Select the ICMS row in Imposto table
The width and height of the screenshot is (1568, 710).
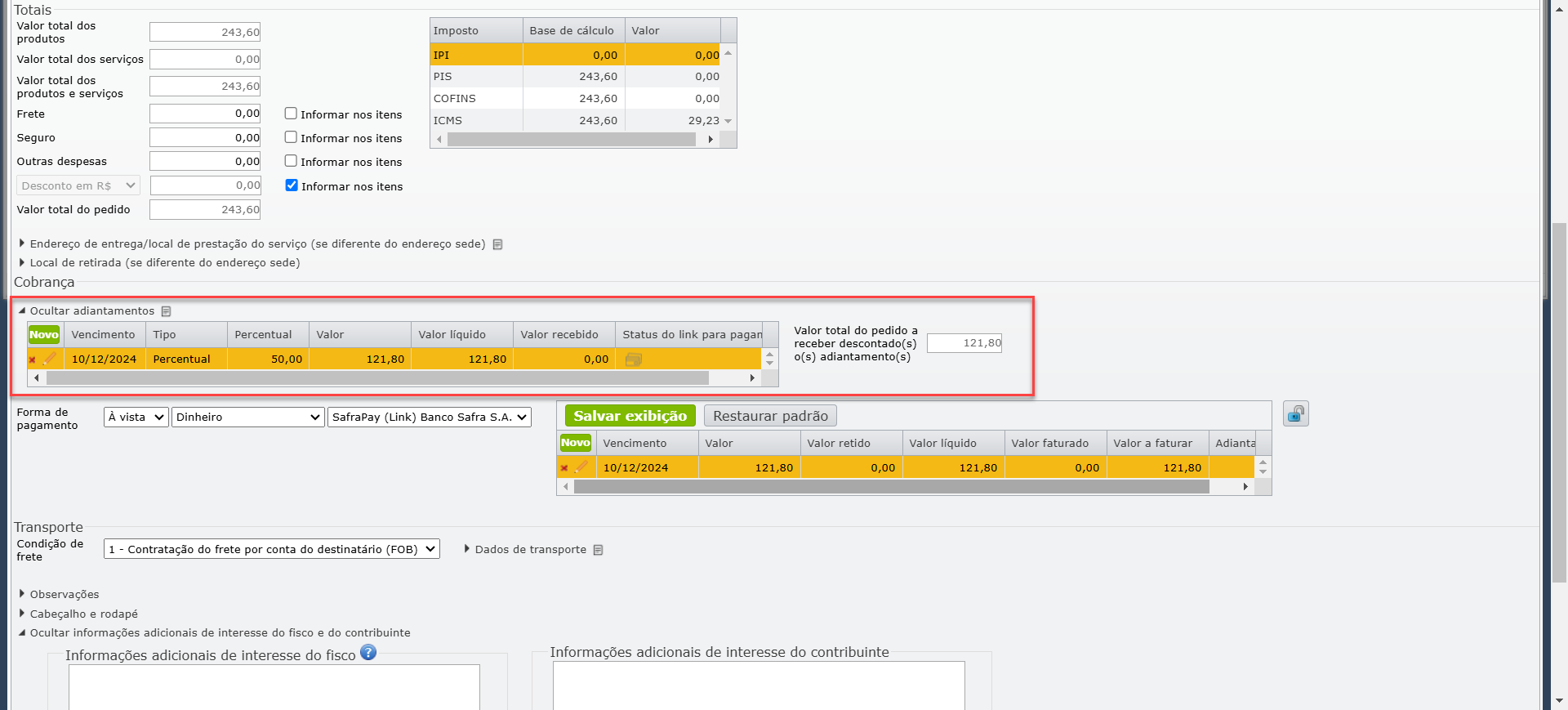[x=576, y=121]
